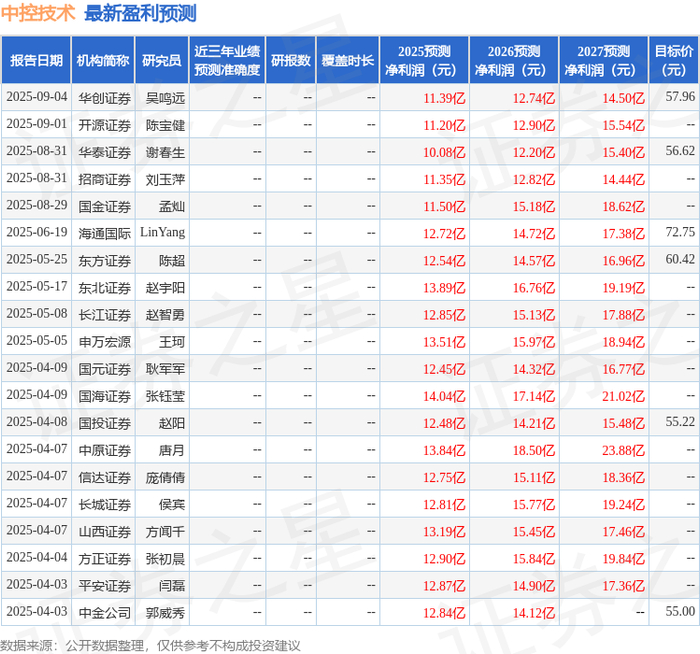
Task: Select the 开源证券 institution cell
Action: (x=104, y=125)
